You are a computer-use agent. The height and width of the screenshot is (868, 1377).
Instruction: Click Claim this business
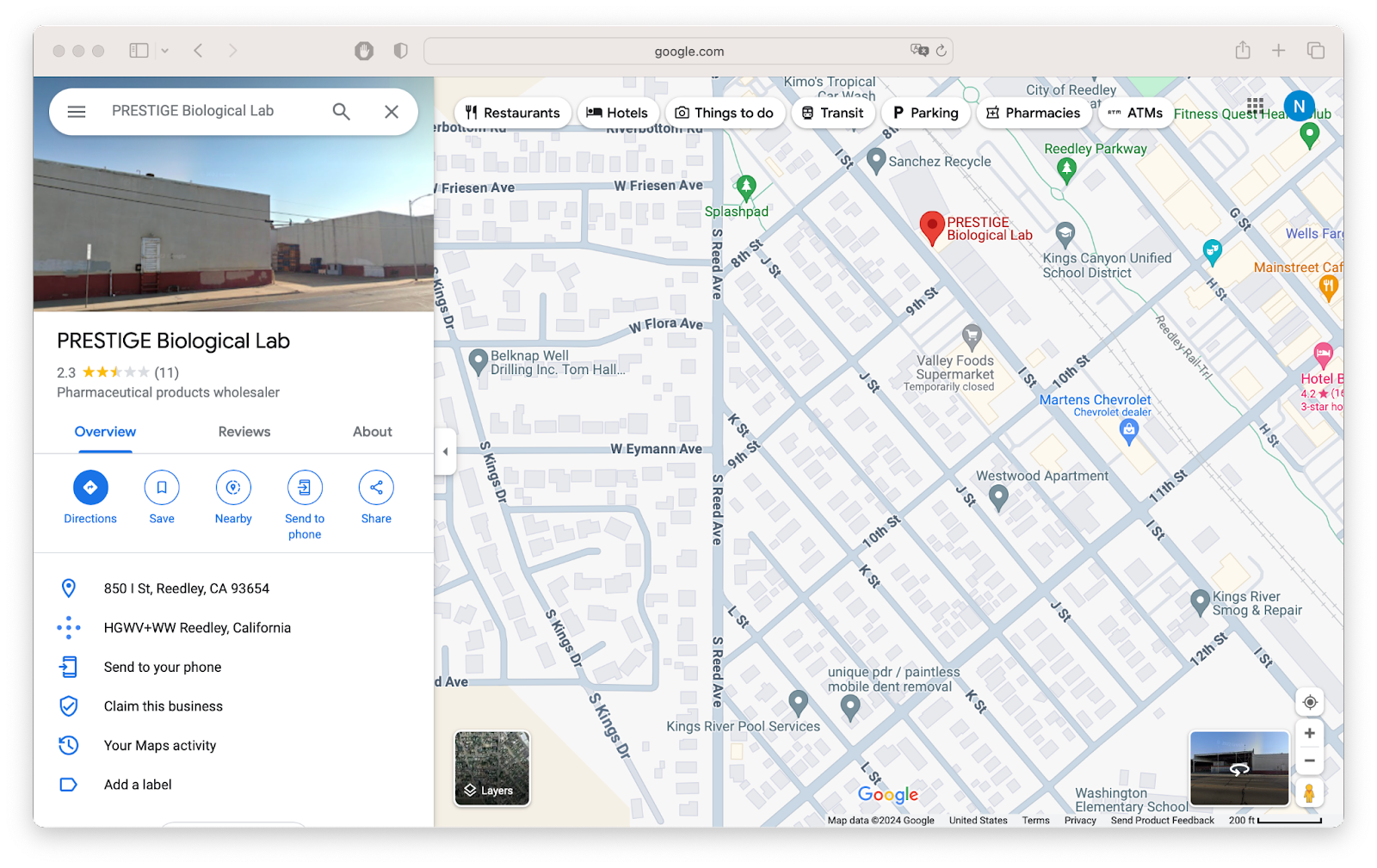click(233, 706)
